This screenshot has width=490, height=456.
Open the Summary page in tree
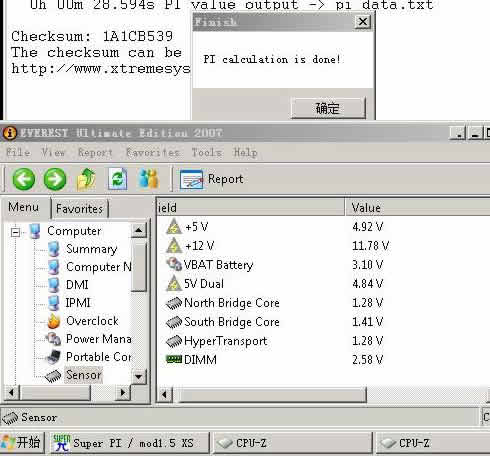[82, 249]
